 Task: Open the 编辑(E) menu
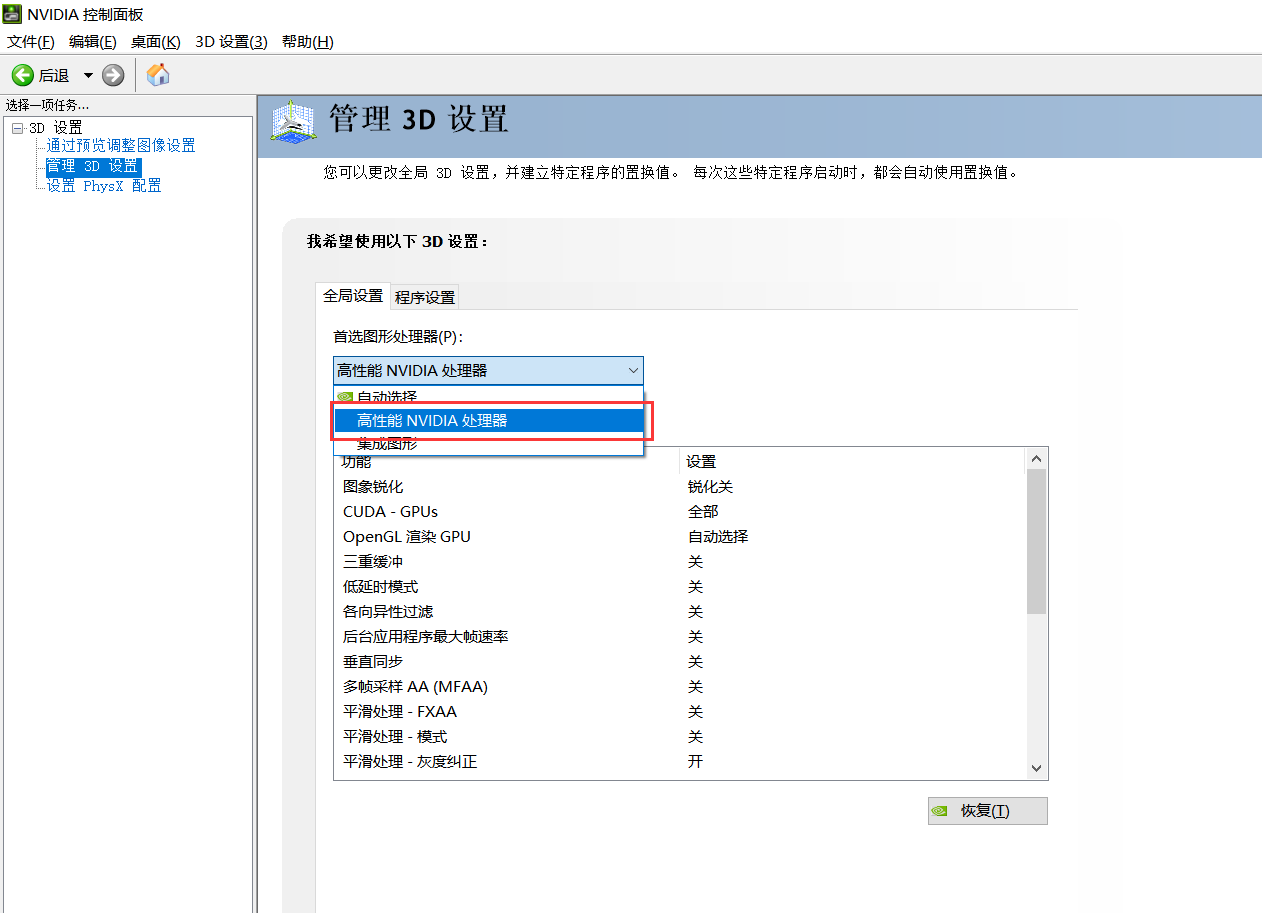pyautogui.click(x=93, y=41)
